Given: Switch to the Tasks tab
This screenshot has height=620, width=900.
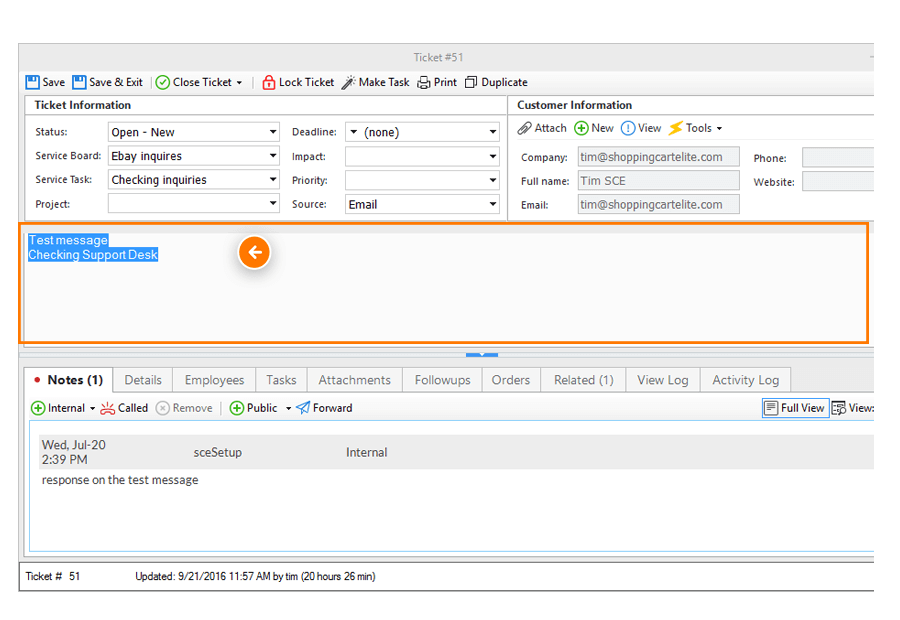Looking at the screenshot, I should click(281, 380).
